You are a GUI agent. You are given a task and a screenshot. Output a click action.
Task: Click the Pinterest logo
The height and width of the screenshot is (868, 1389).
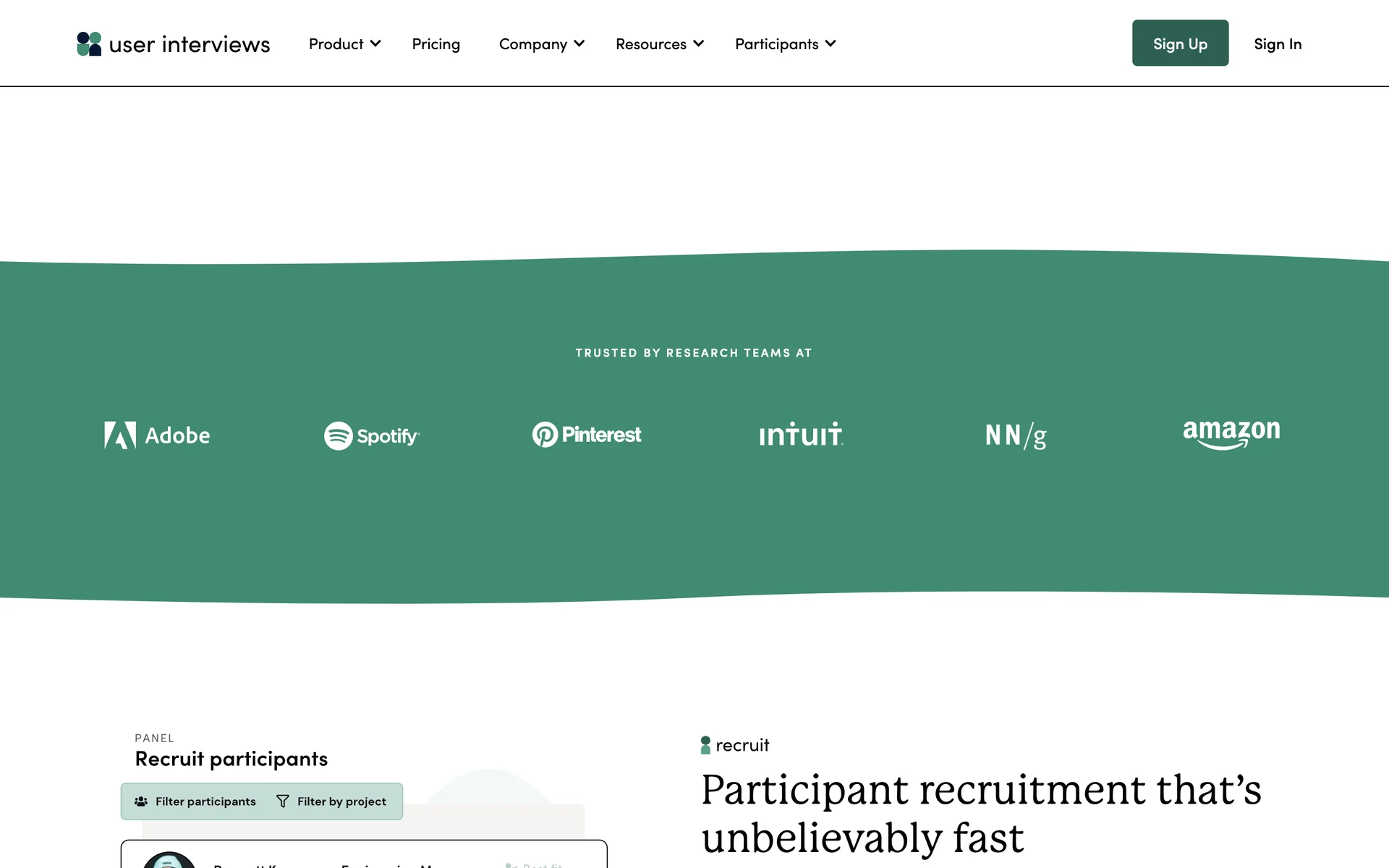coord(587,435)
